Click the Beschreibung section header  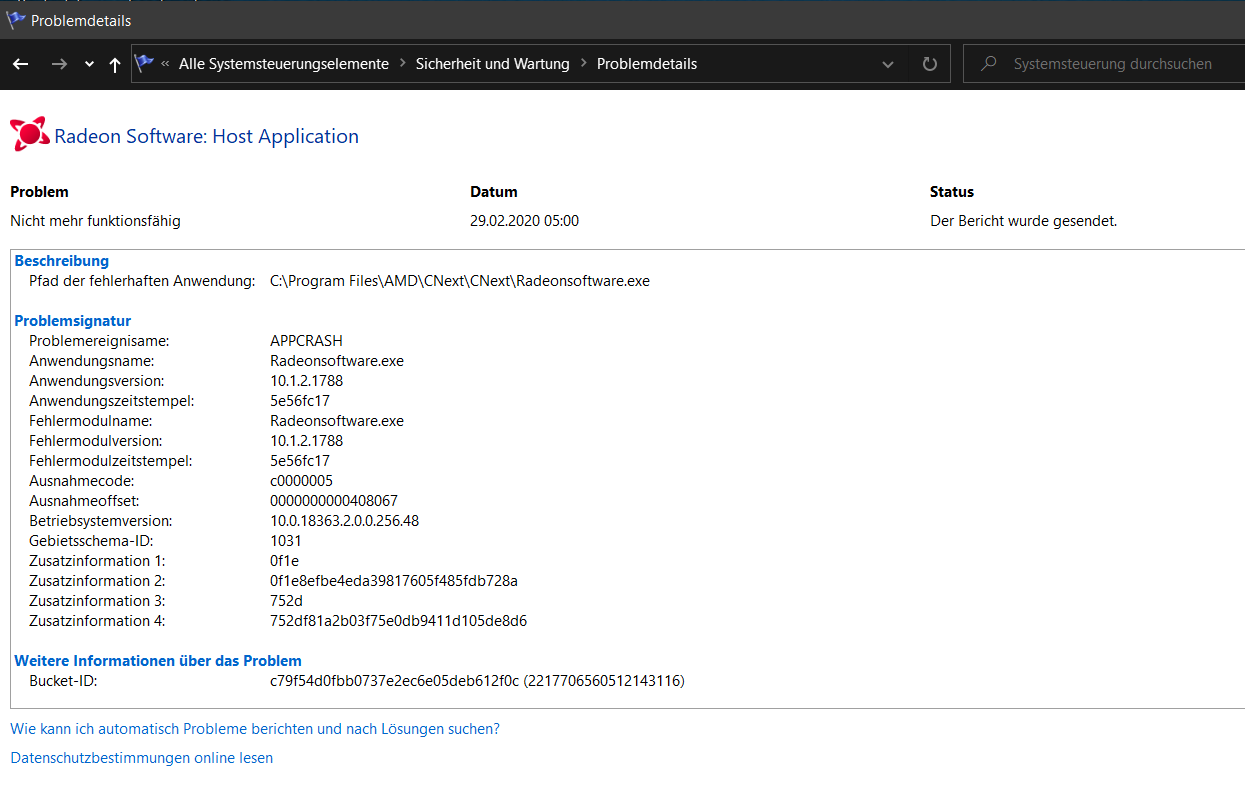[62, 261]
